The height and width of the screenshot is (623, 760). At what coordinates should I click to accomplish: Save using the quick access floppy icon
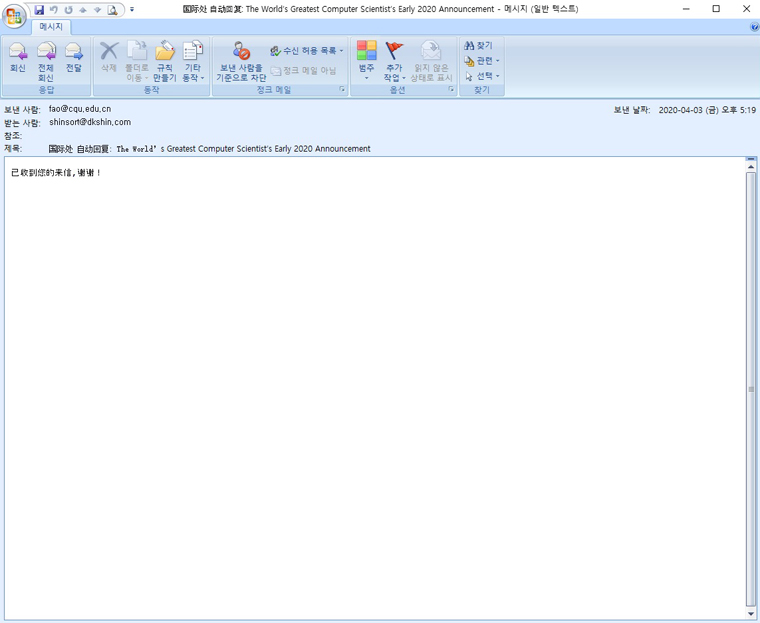point(39,10)
